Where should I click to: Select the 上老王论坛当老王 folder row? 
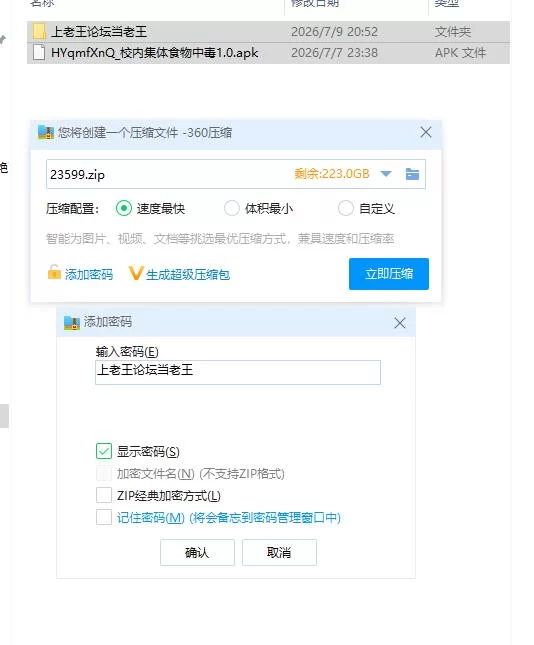tap(268, 32)
